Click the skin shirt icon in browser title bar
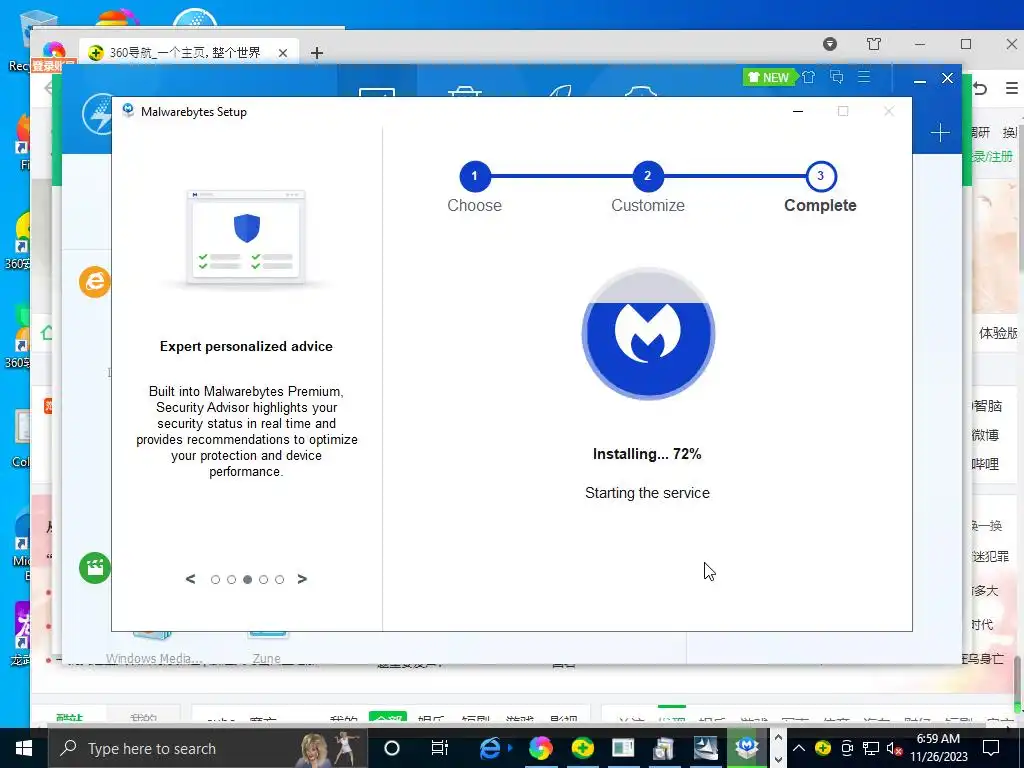The height and width of the screenshot is (768, 1024). [x=874, y=44]
